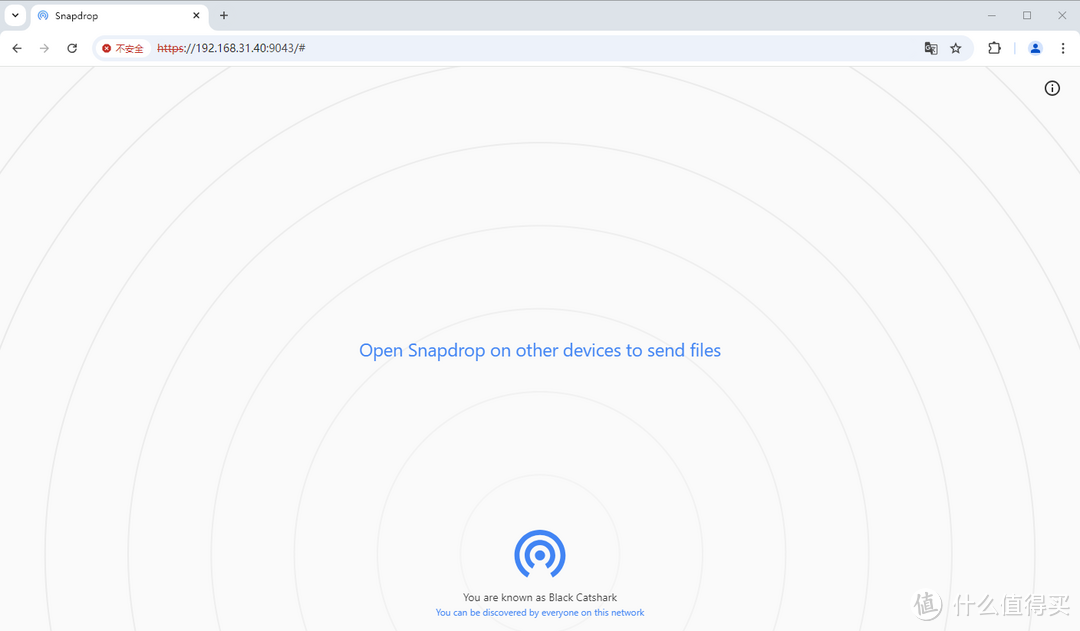Click the blue Snapdrop radar logo
Screen dimensions: 1080x631
tap(540, 554)
